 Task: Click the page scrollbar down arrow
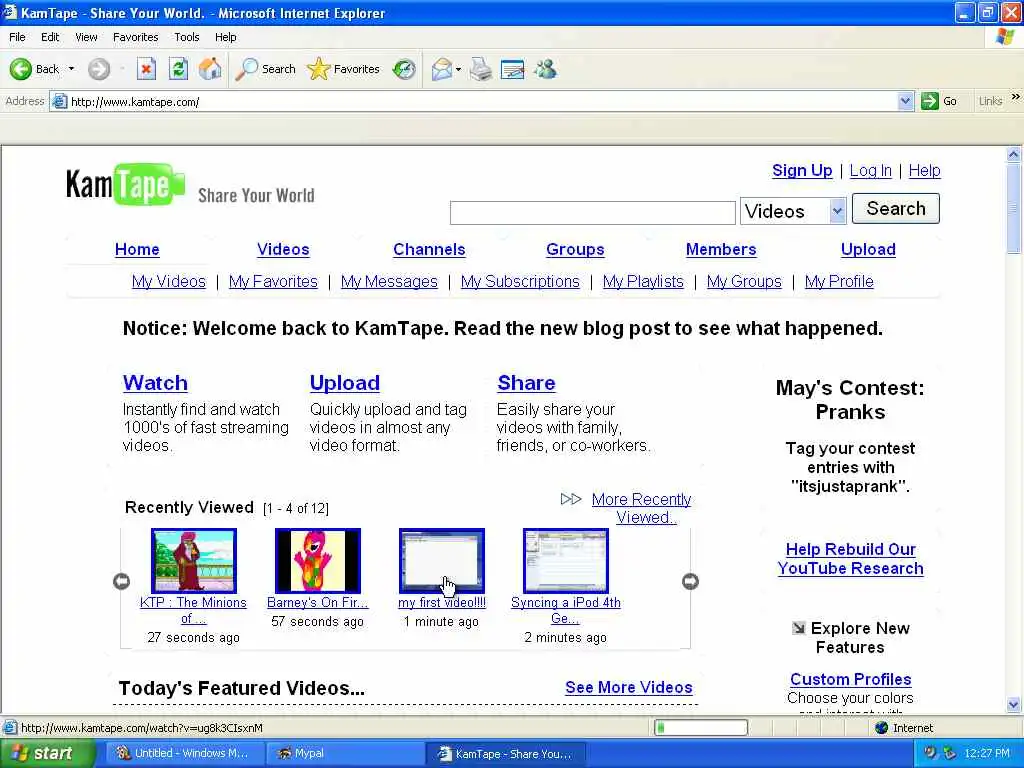coord(1014,704)
